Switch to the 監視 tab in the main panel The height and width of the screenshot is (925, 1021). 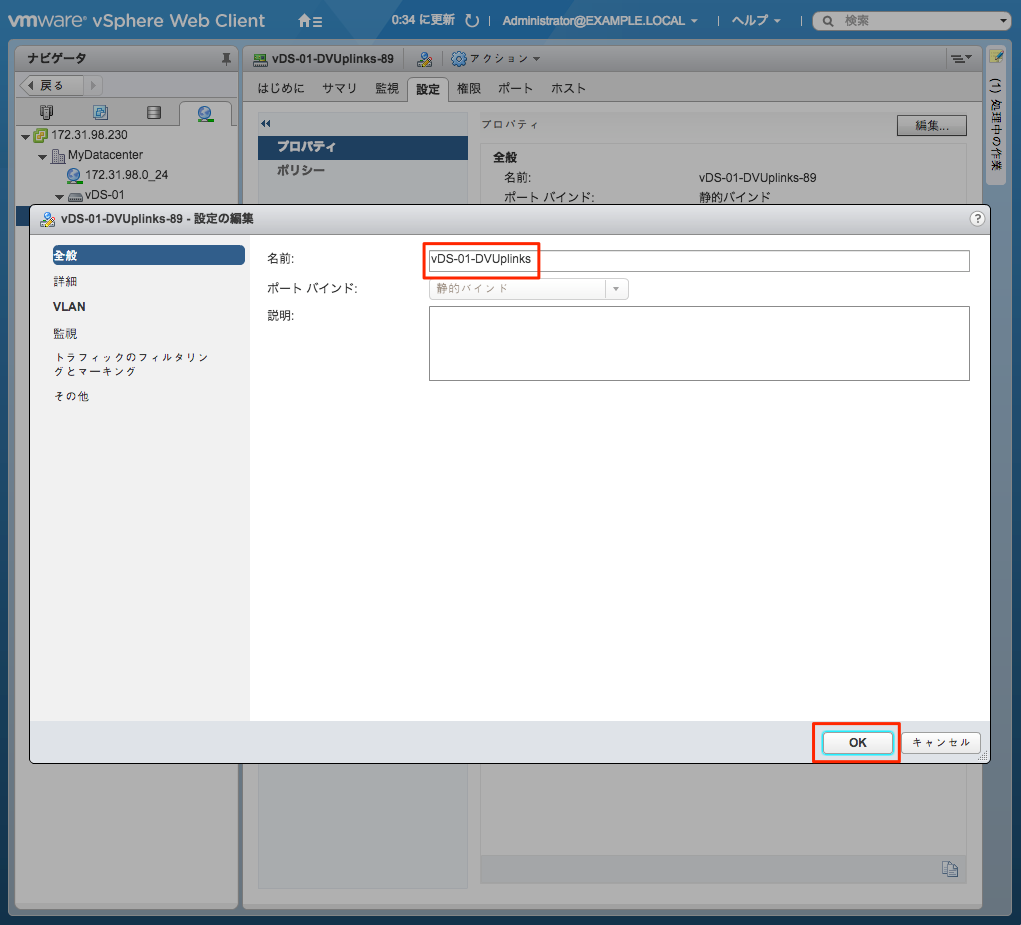click(387, 89)
